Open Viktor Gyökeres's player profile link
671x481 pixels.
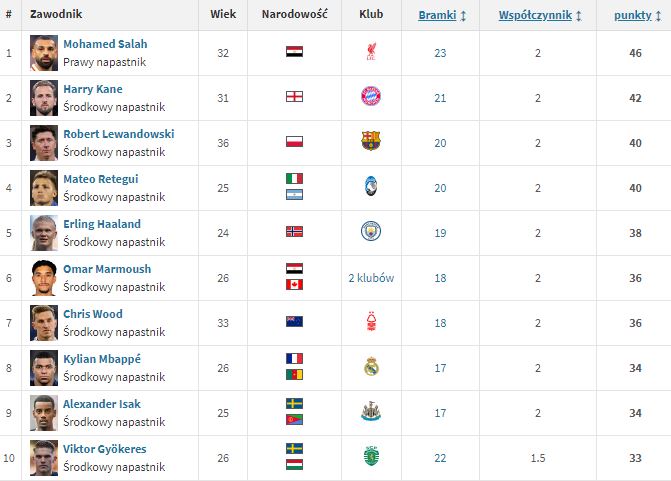click(x=104, y=449)
